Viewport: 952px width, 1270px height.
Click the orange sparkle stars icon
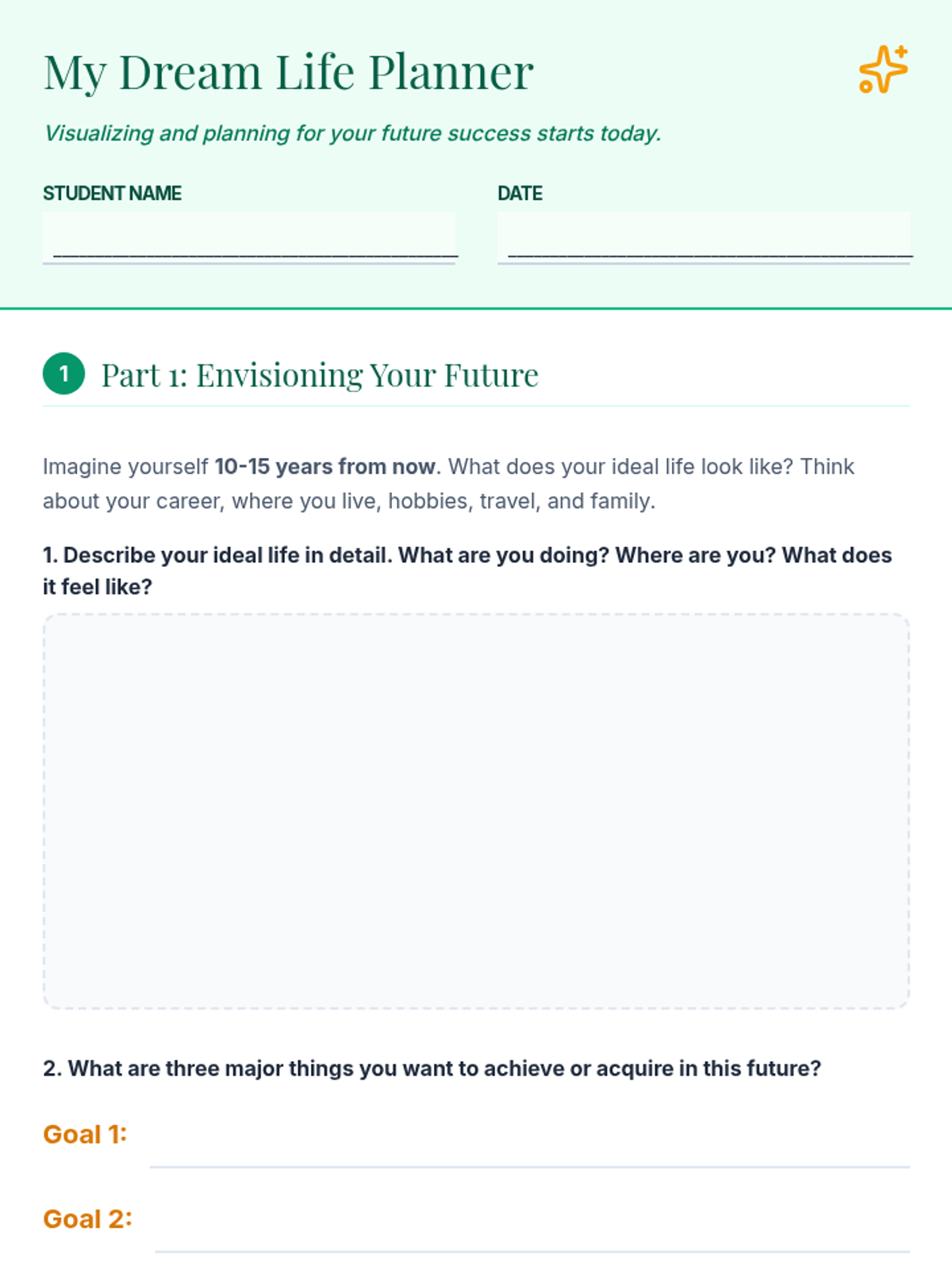[x=883, y=70]
